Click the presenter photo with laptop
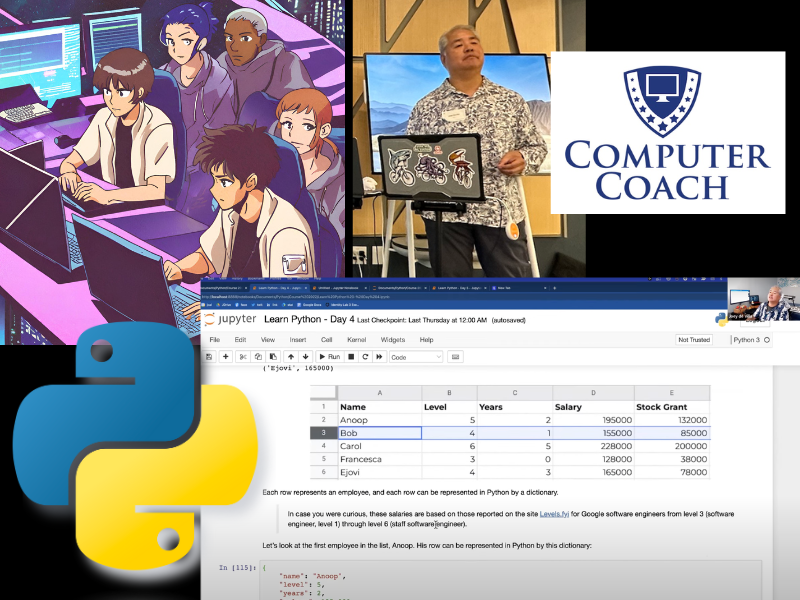The image size is (800, 600). click(x=469, y=139)
